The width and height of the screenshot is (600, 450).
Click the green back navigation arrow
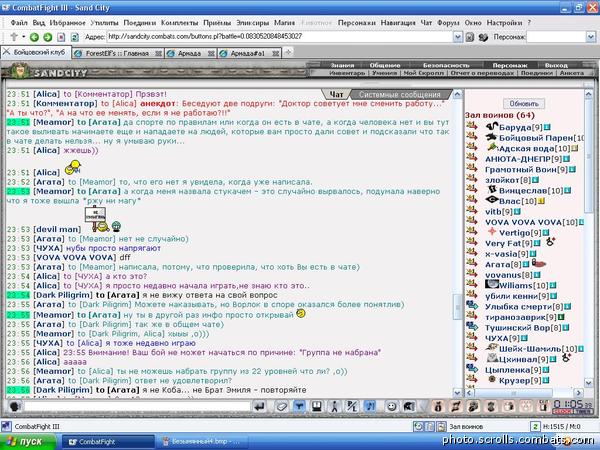pos(34,37)
